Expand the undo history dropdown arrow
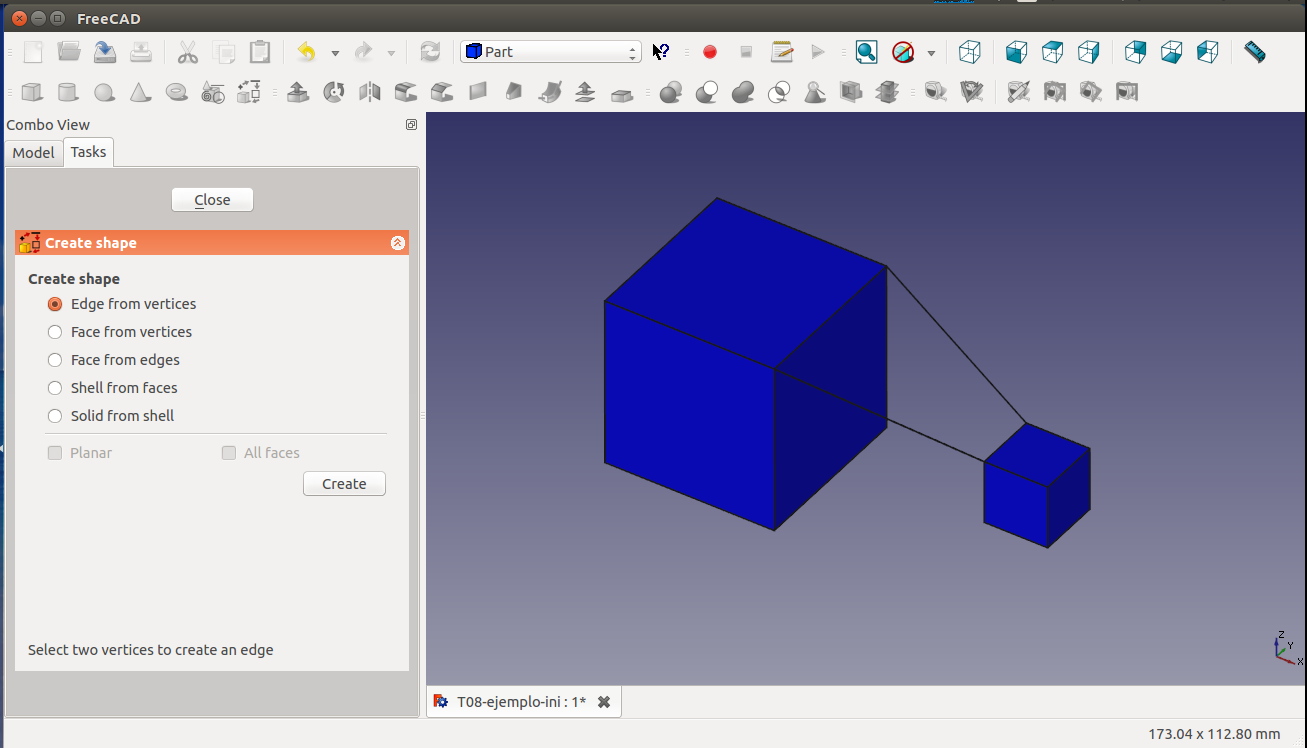This screenshot has height=748, width=1307. [x=335, y=53]
